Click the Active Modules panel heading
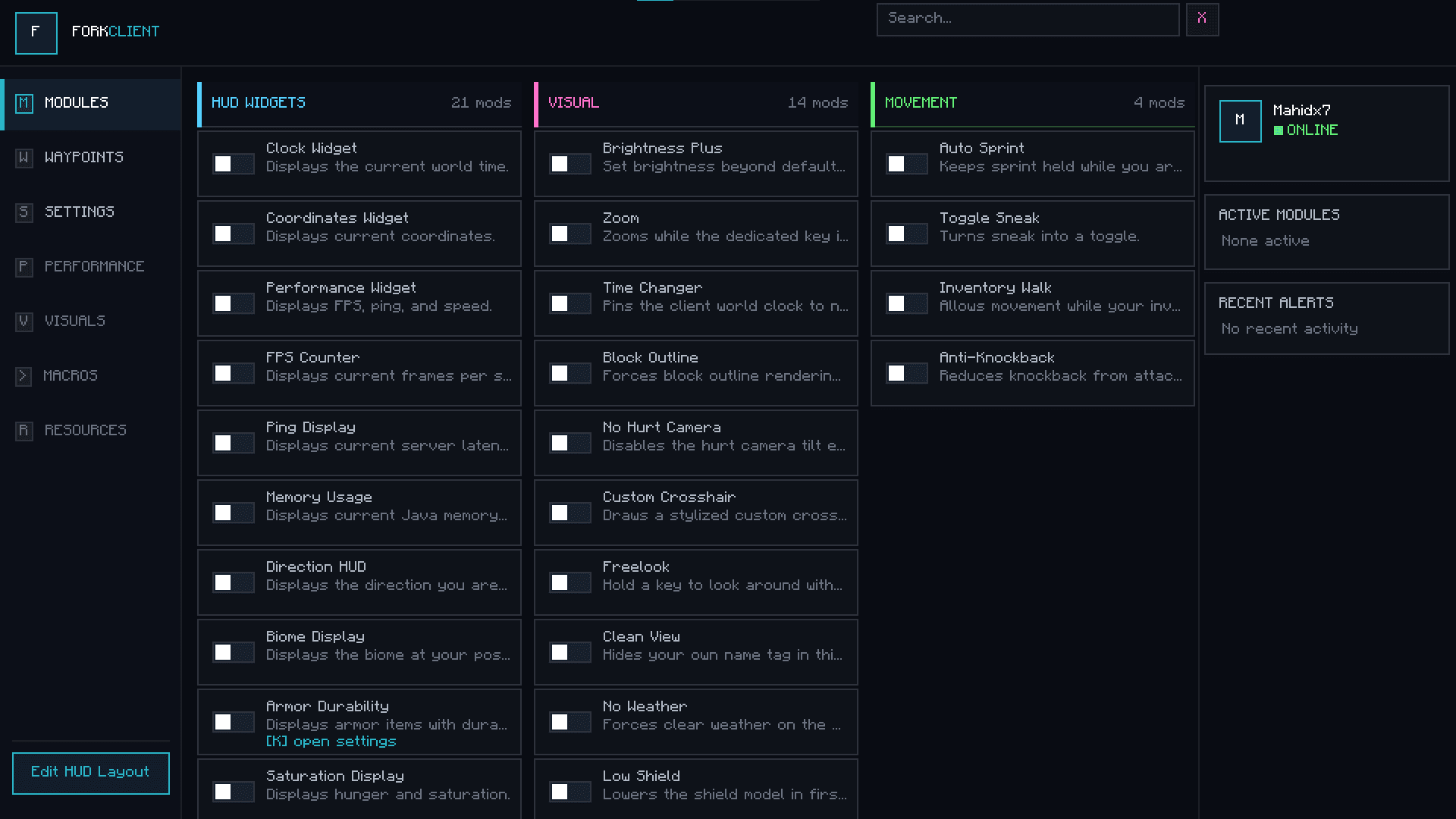 [1279, 215]
